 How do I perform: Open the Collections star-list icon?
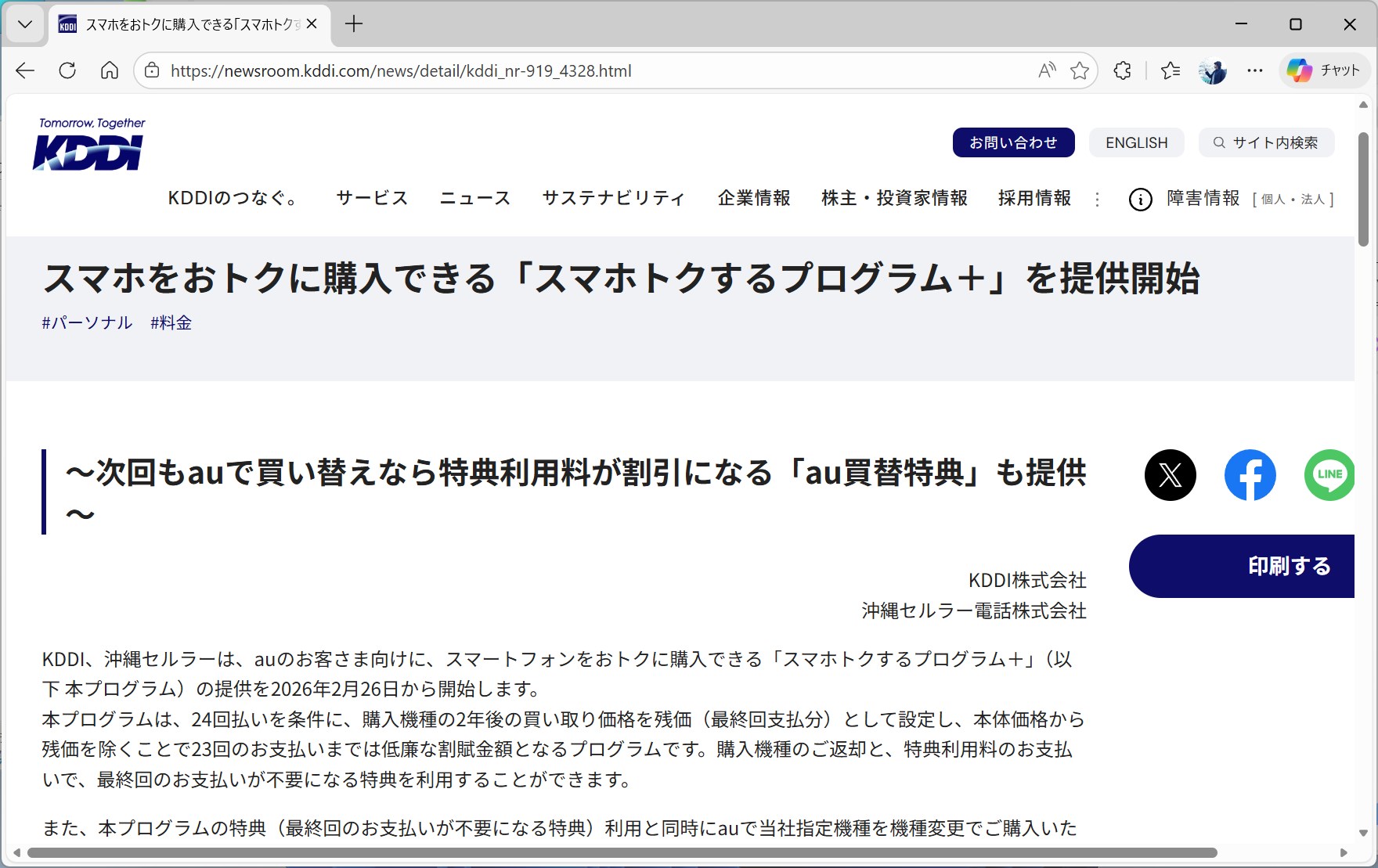pos(1170,70)
